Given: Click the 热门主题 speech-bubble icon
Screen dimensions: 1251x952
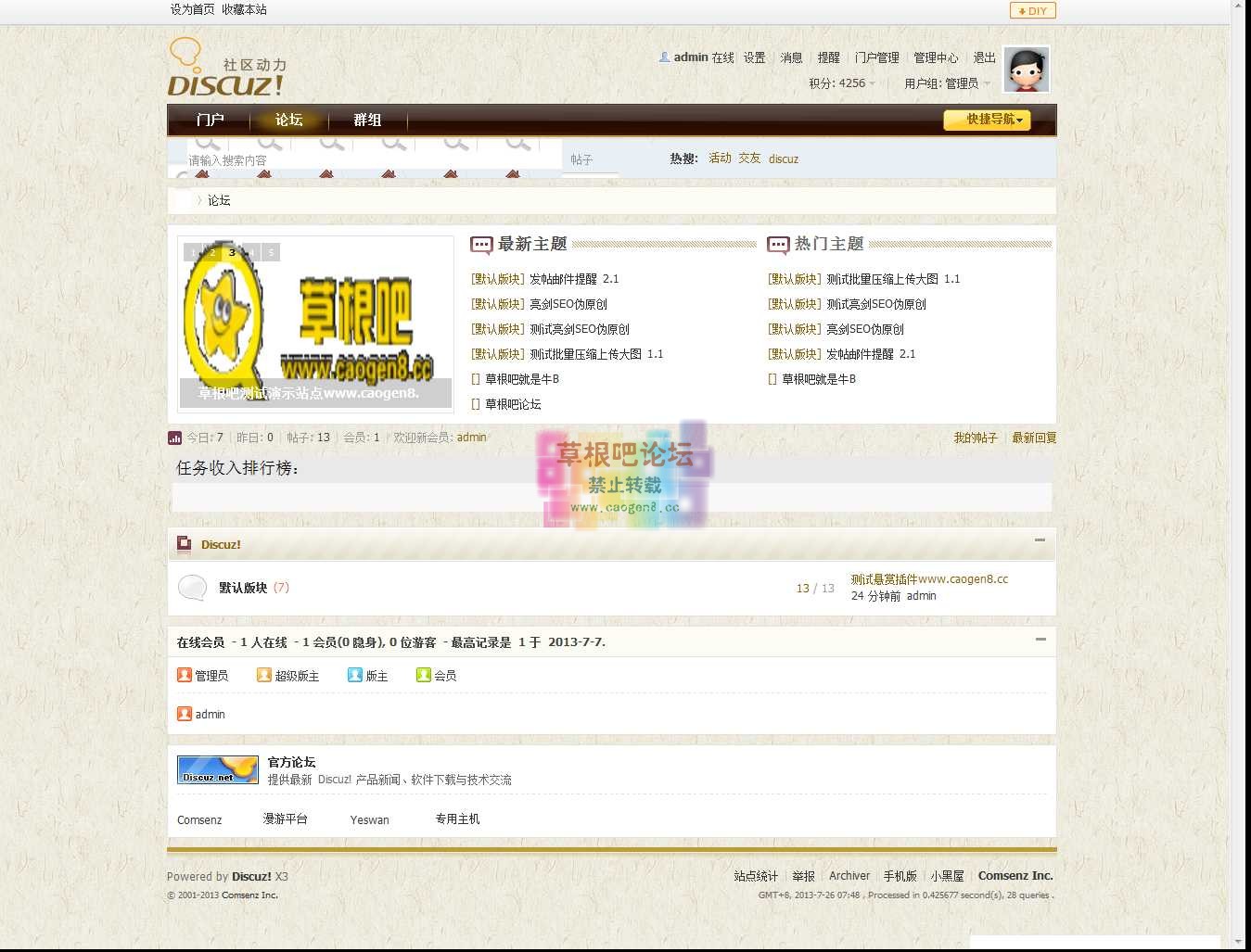Looking at the screenshot, I should pos(778,245).
